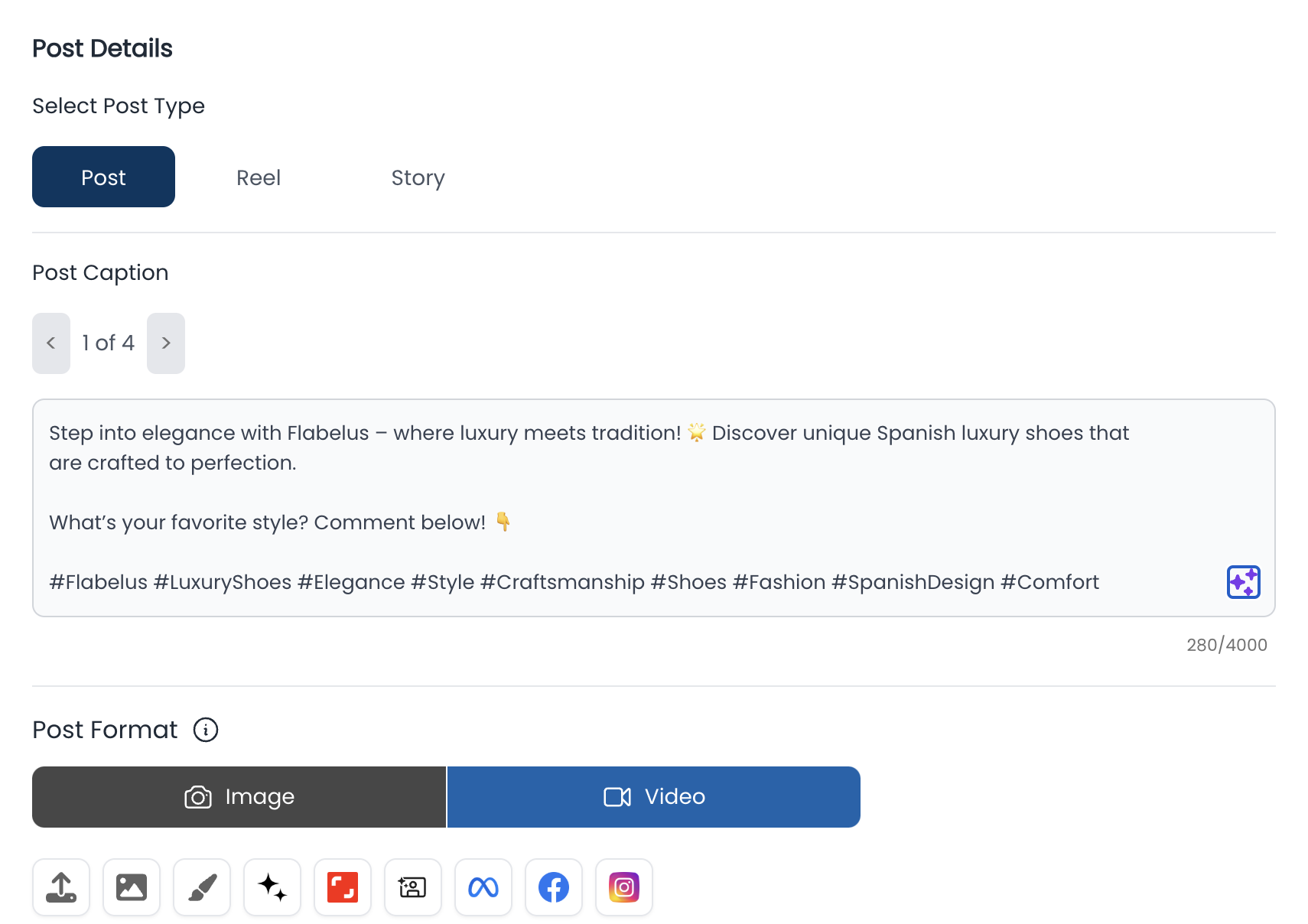Go to previous caption variation

pos(51,343)
